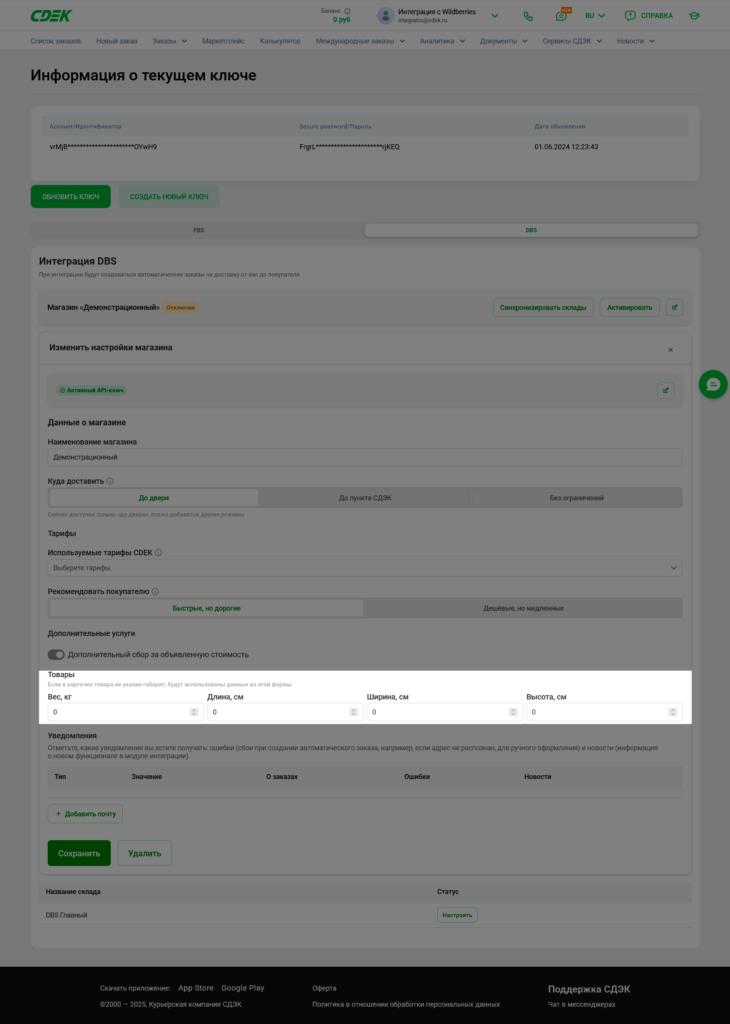Click info icon next to Куда доставить
The width and height of the screenshot is (730, 1024).
click(110, 481)
